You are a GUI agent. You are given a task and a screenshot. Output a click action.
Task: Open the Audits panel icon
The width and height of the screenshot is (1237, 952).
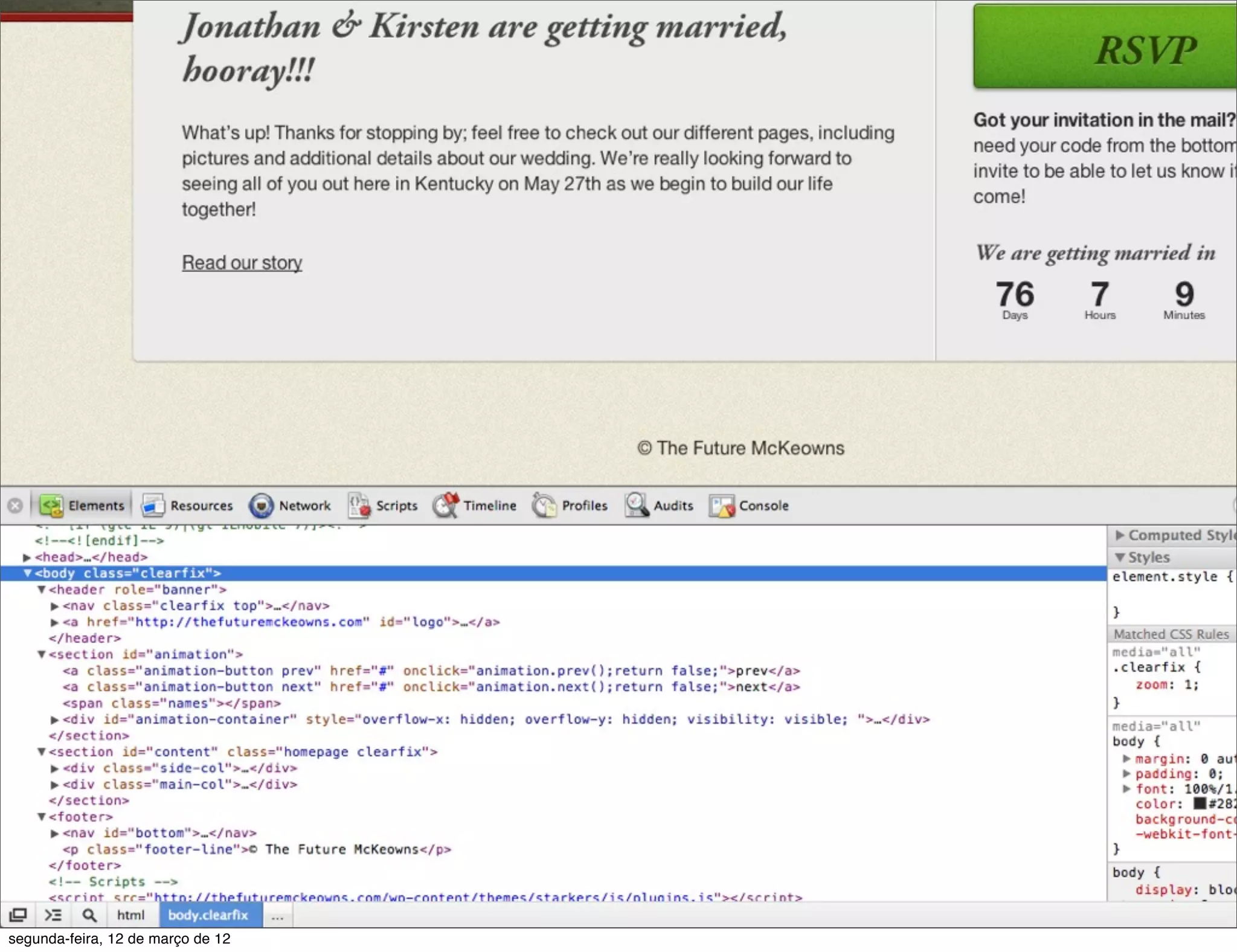click(637, 506)
